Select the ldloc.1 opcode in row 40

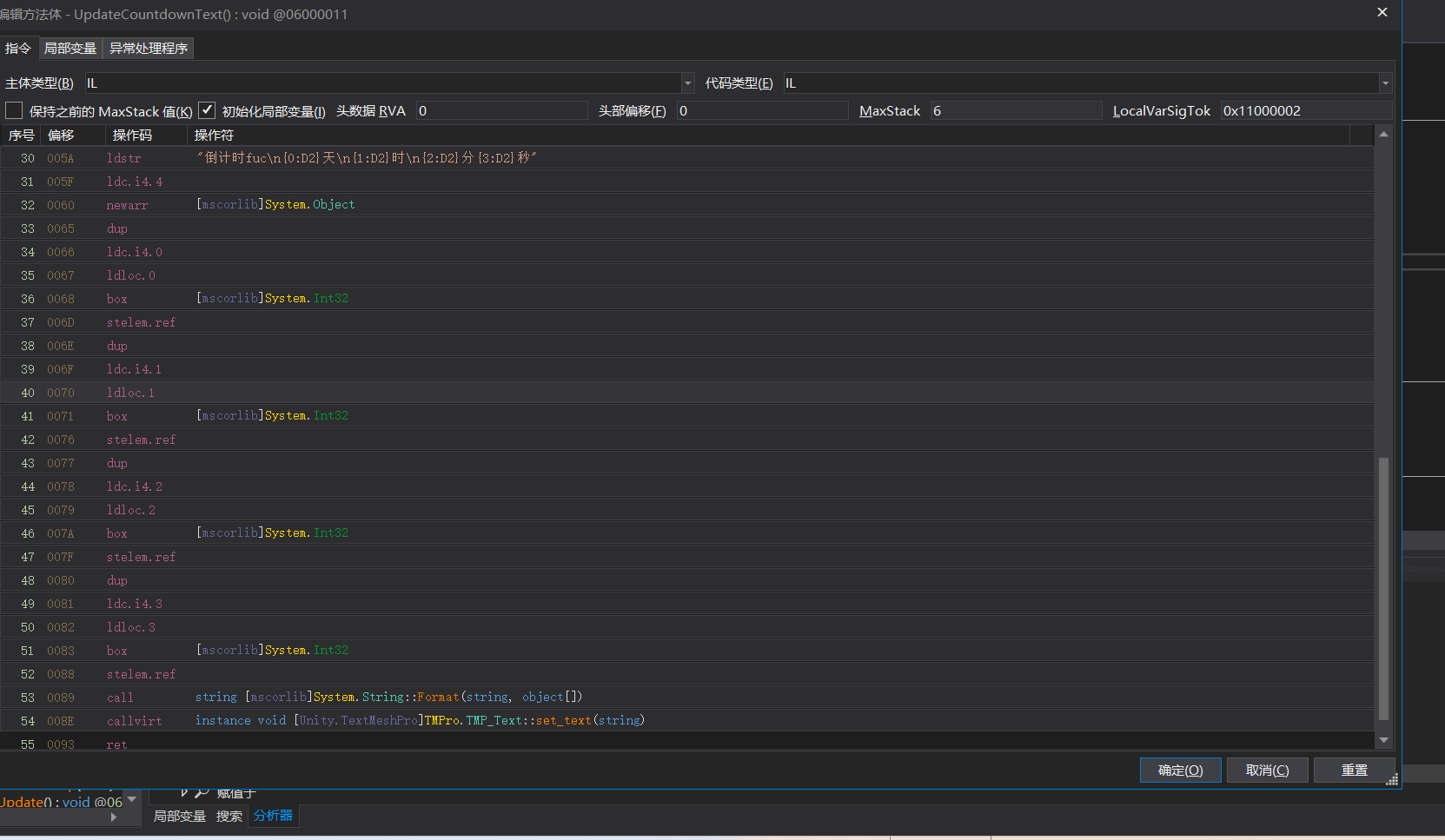[131, 393]
